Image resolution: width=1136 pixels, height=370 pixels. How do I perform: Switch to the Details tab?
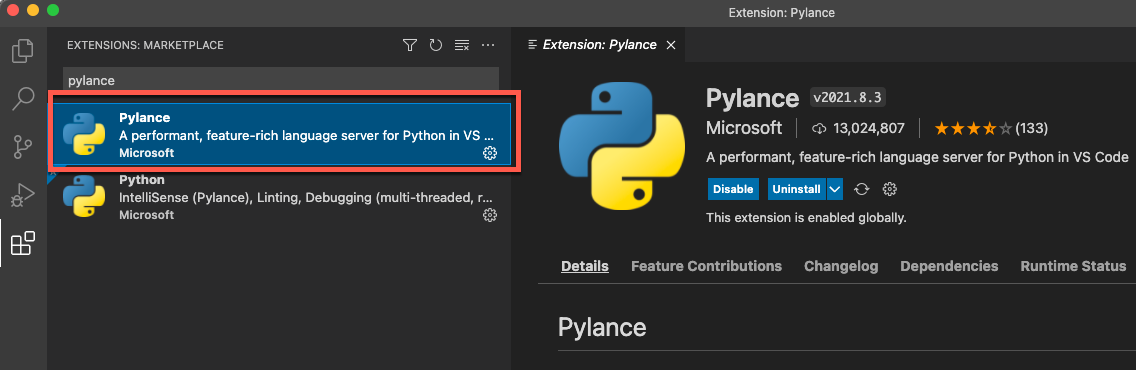pyautogui.click(x=585, y=266)
